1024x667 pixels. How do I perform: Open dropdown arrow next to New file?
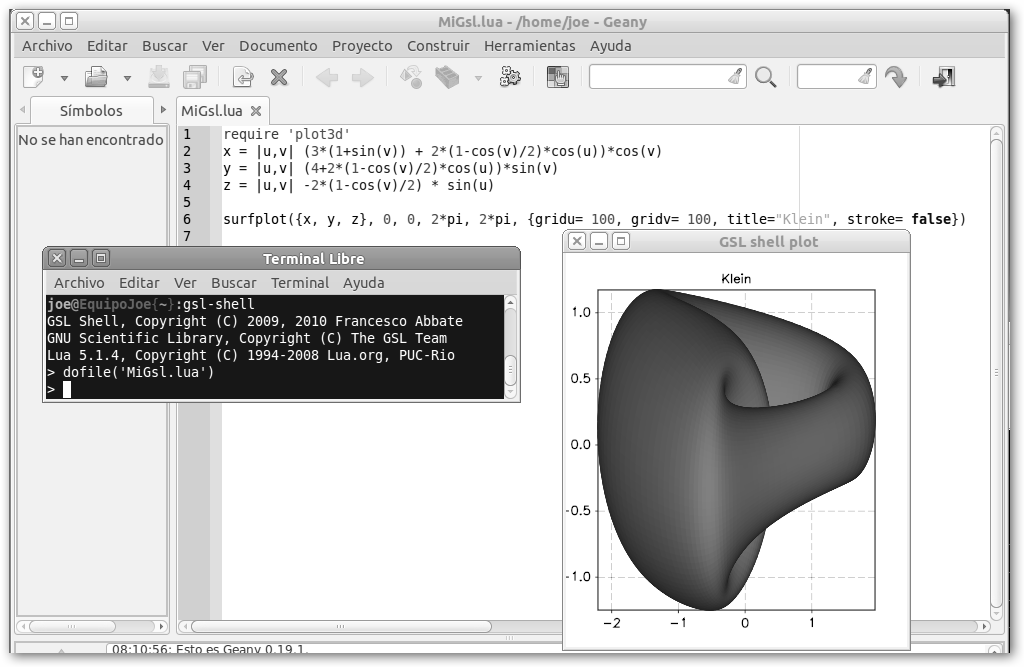(65, 78)
